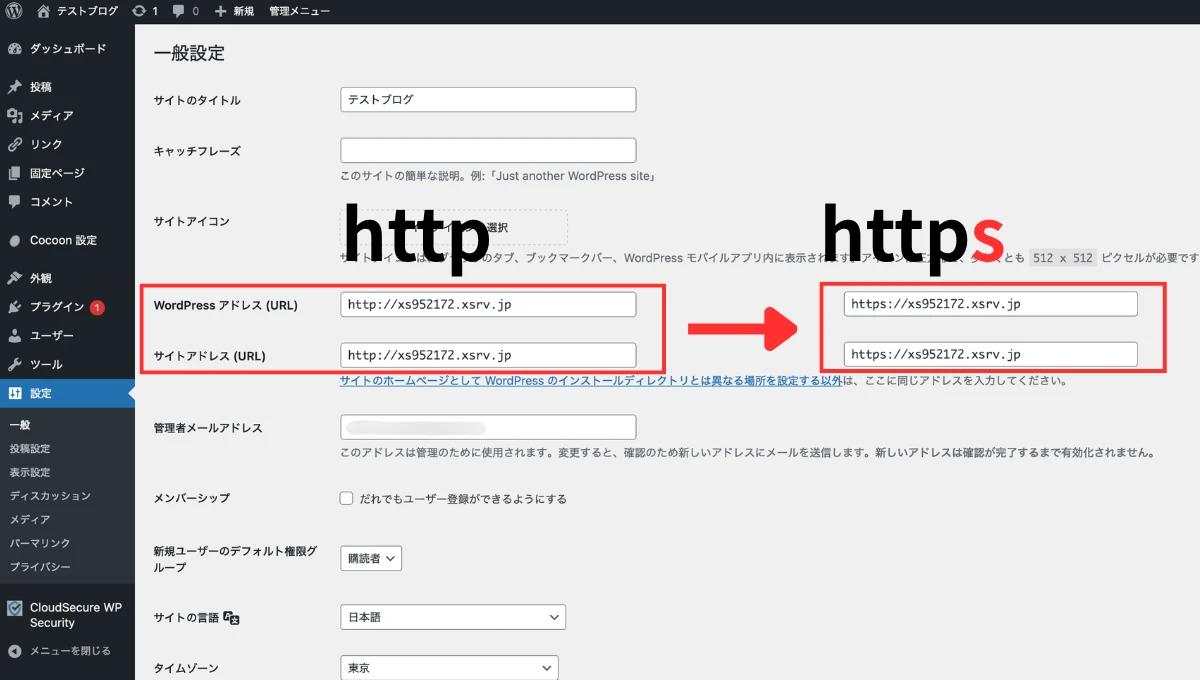
Task: Click the WordPress アドレス (URL) http field
Action: 488,305
